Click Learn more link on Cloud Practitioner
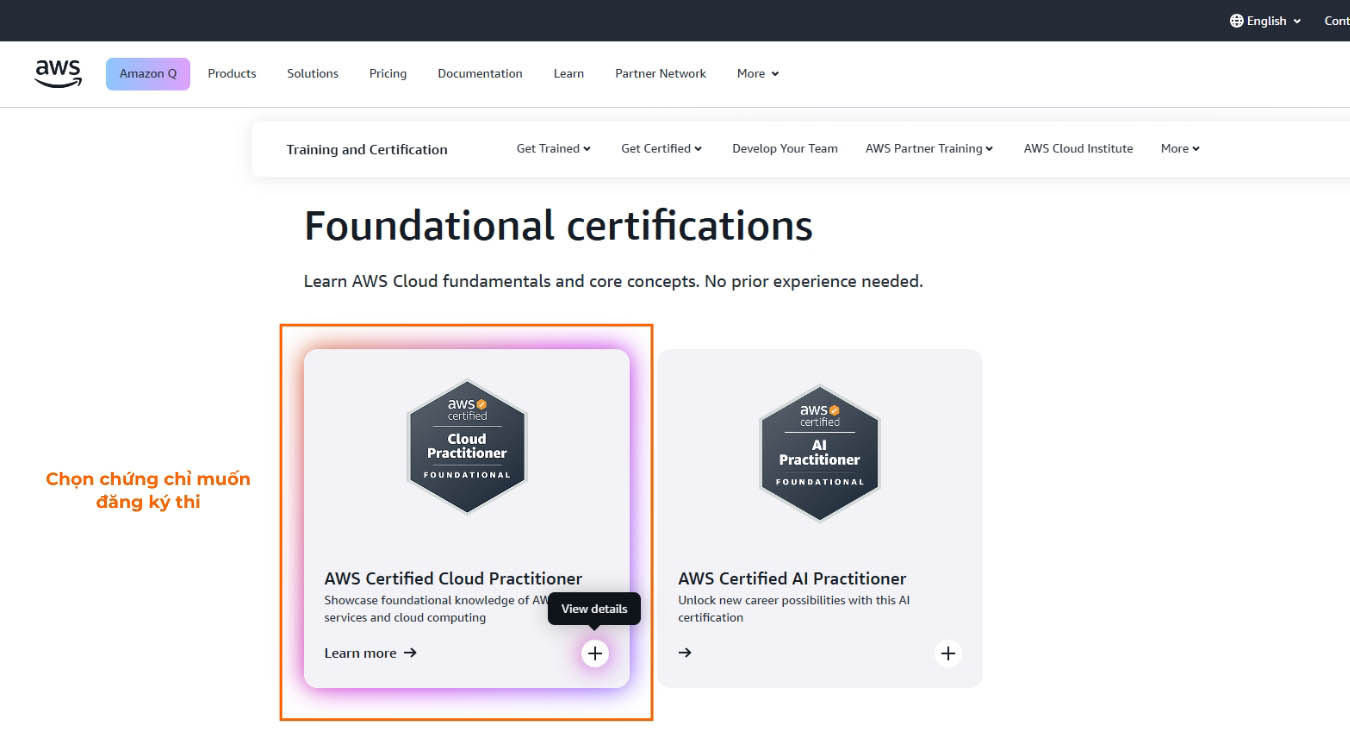Screen dimensions: 1350x750 coord(370,653)
